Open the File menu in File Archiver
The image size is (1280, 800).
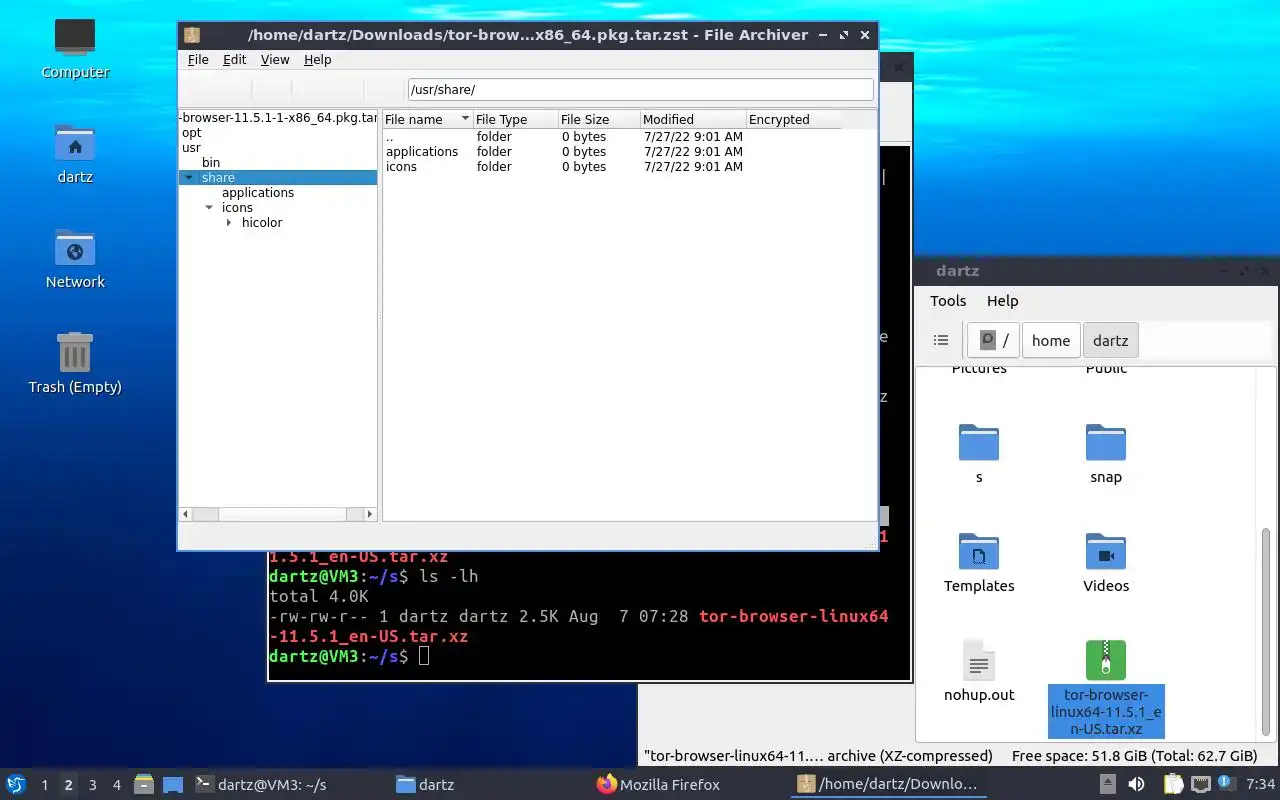[198, 60]
